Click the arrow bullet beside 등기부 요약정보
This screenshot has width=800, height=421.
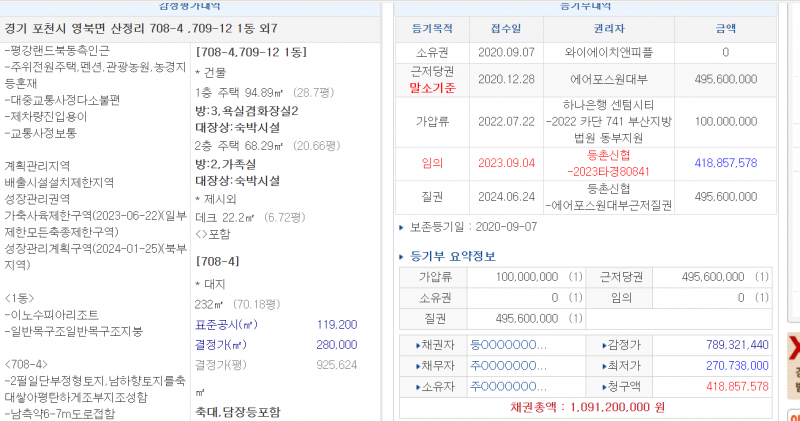[402, 256]
